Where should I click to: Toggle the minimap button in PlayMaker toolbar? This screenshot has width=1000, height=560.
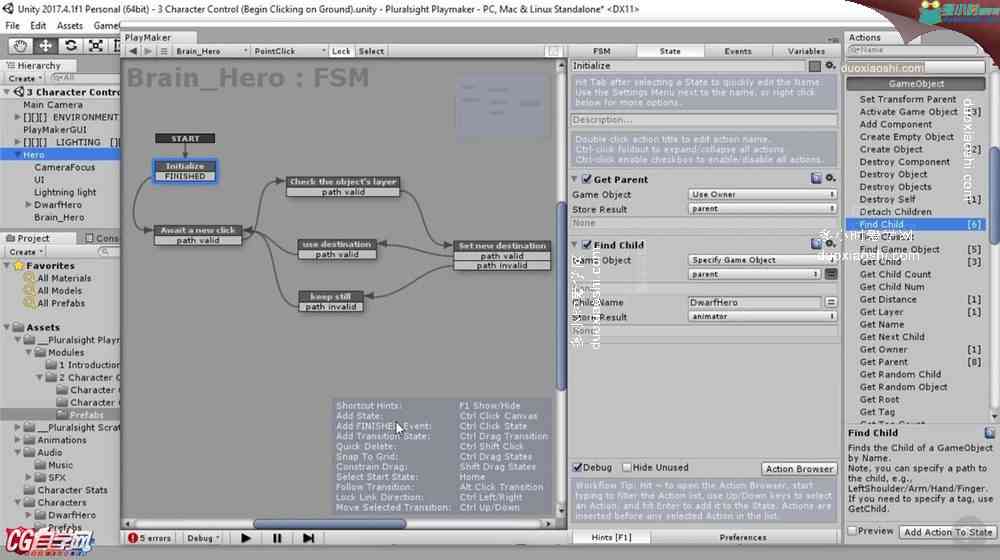[554, 51]
